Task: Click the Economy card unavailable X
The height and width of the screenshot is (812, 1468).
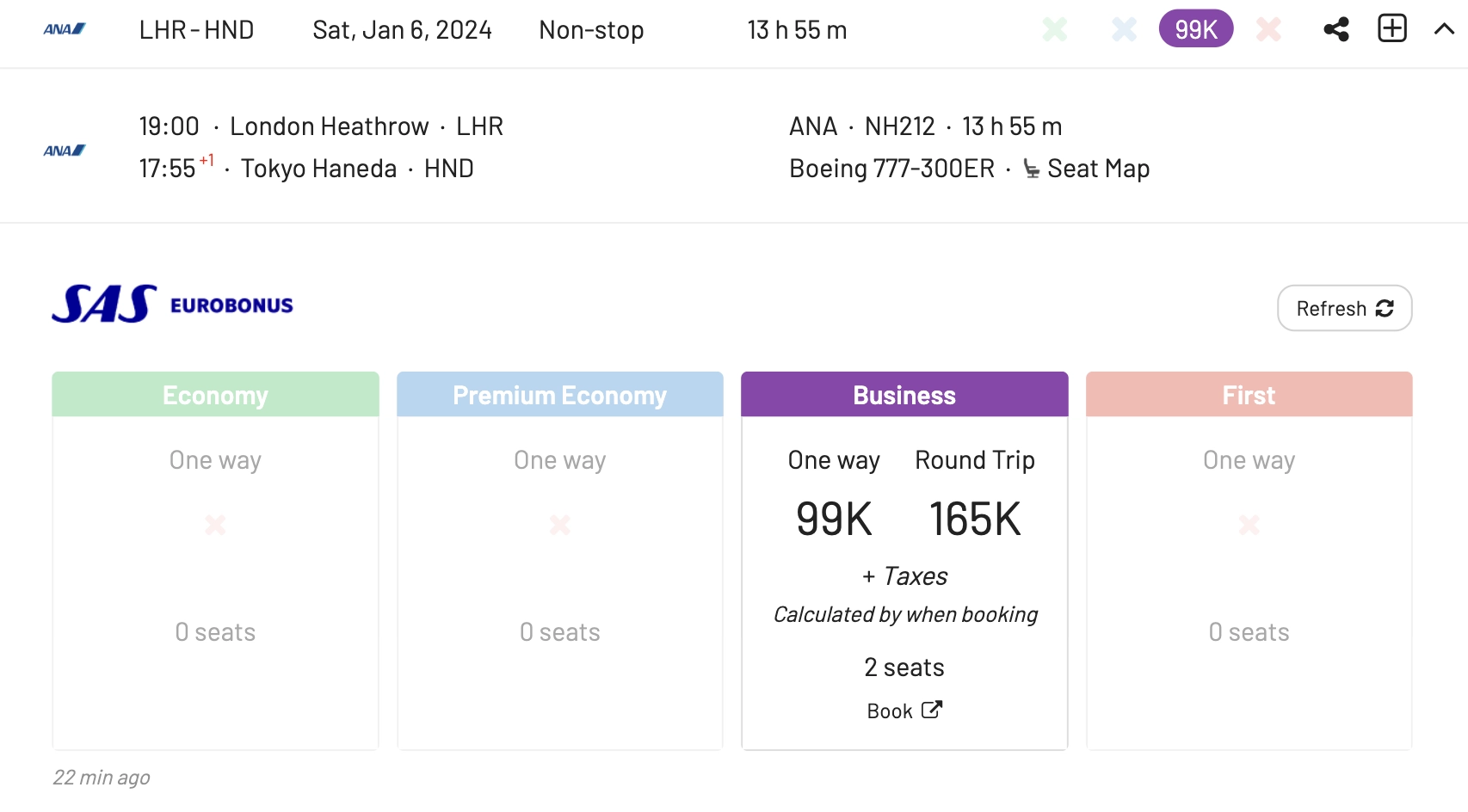Action: pyautogui.click(x=215, y=525)
